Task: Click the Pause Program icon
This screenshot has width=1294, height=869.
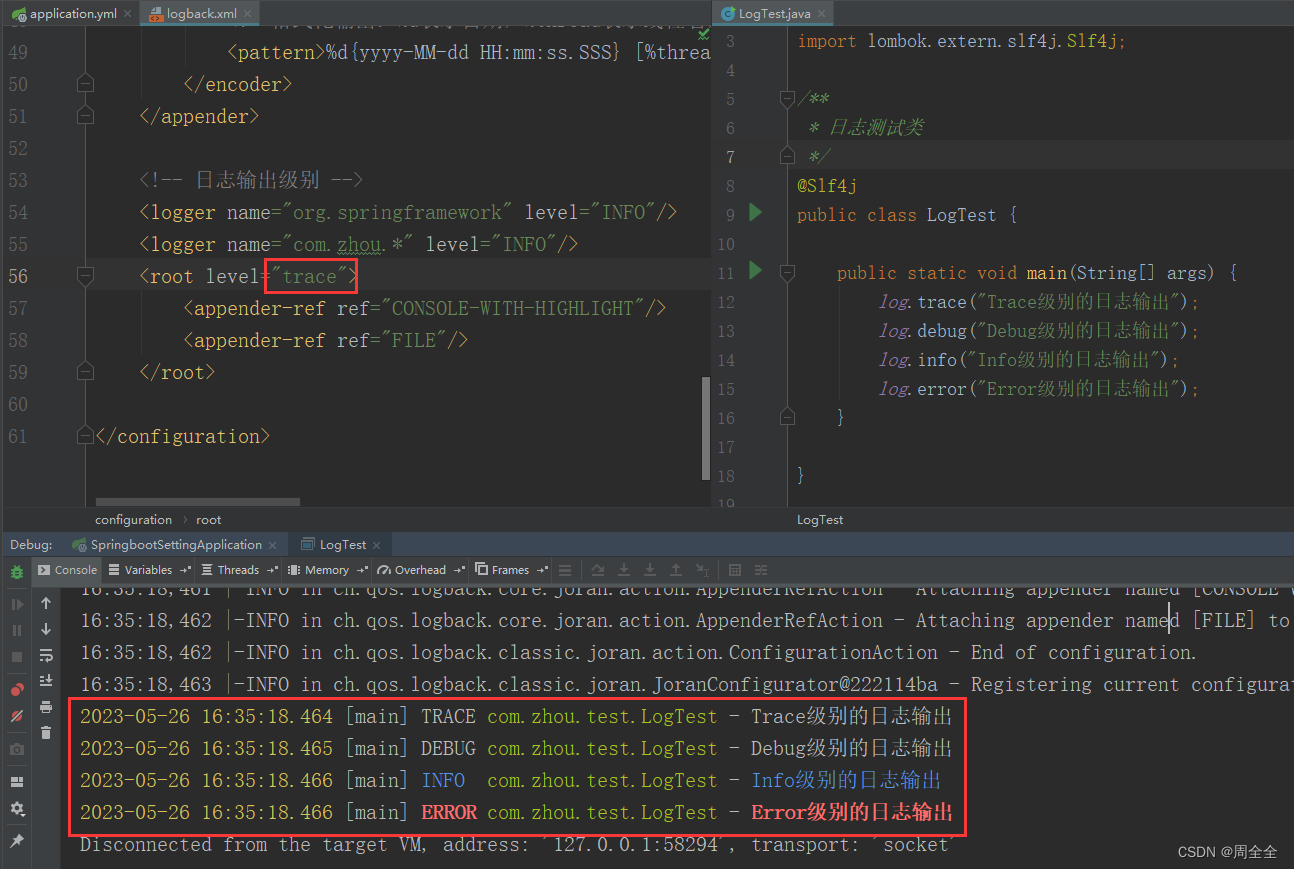Action: tap(17, 631)
